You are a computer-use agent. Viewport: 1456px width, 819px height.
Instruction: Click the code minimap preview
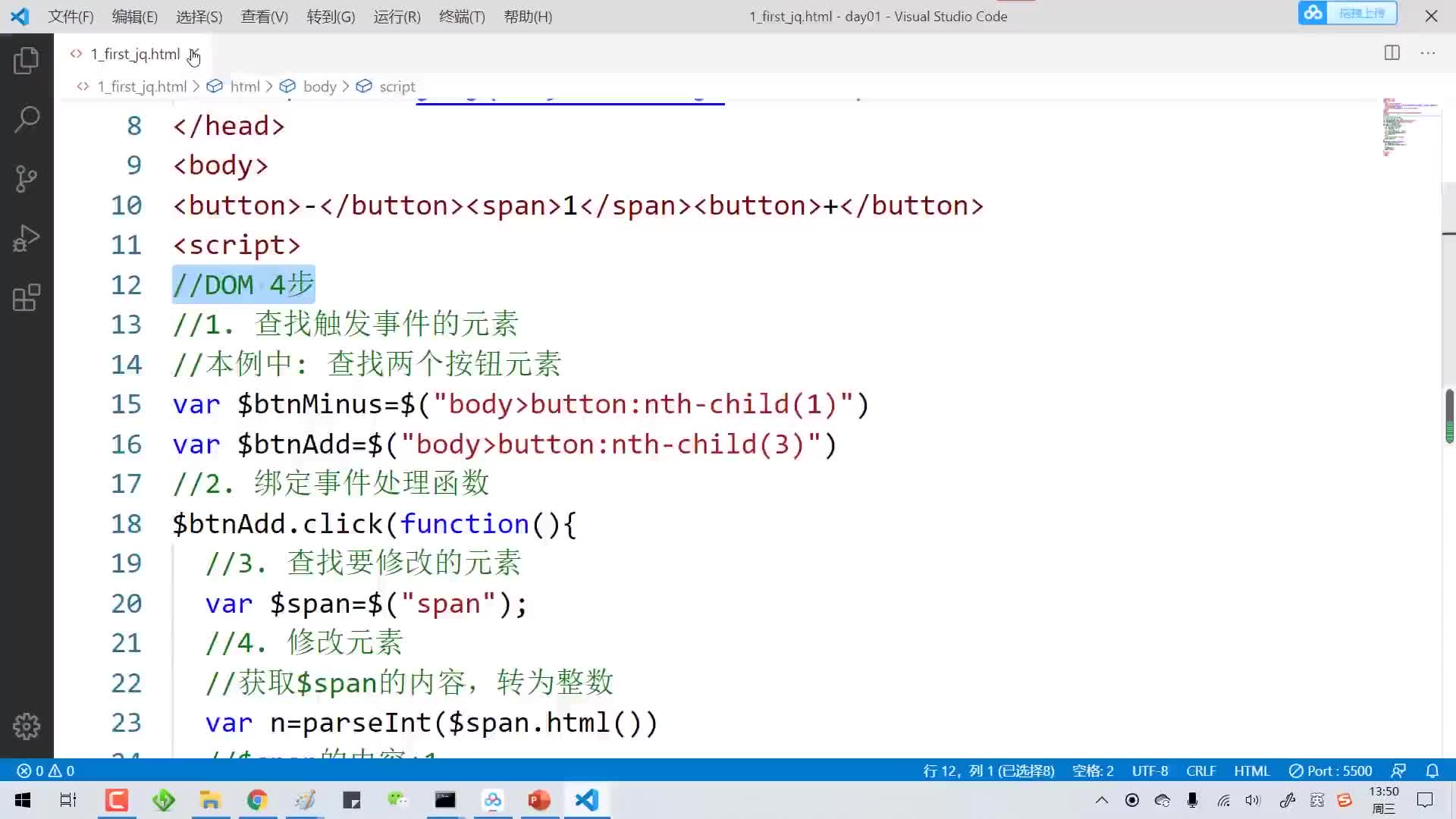[1410, 127]
